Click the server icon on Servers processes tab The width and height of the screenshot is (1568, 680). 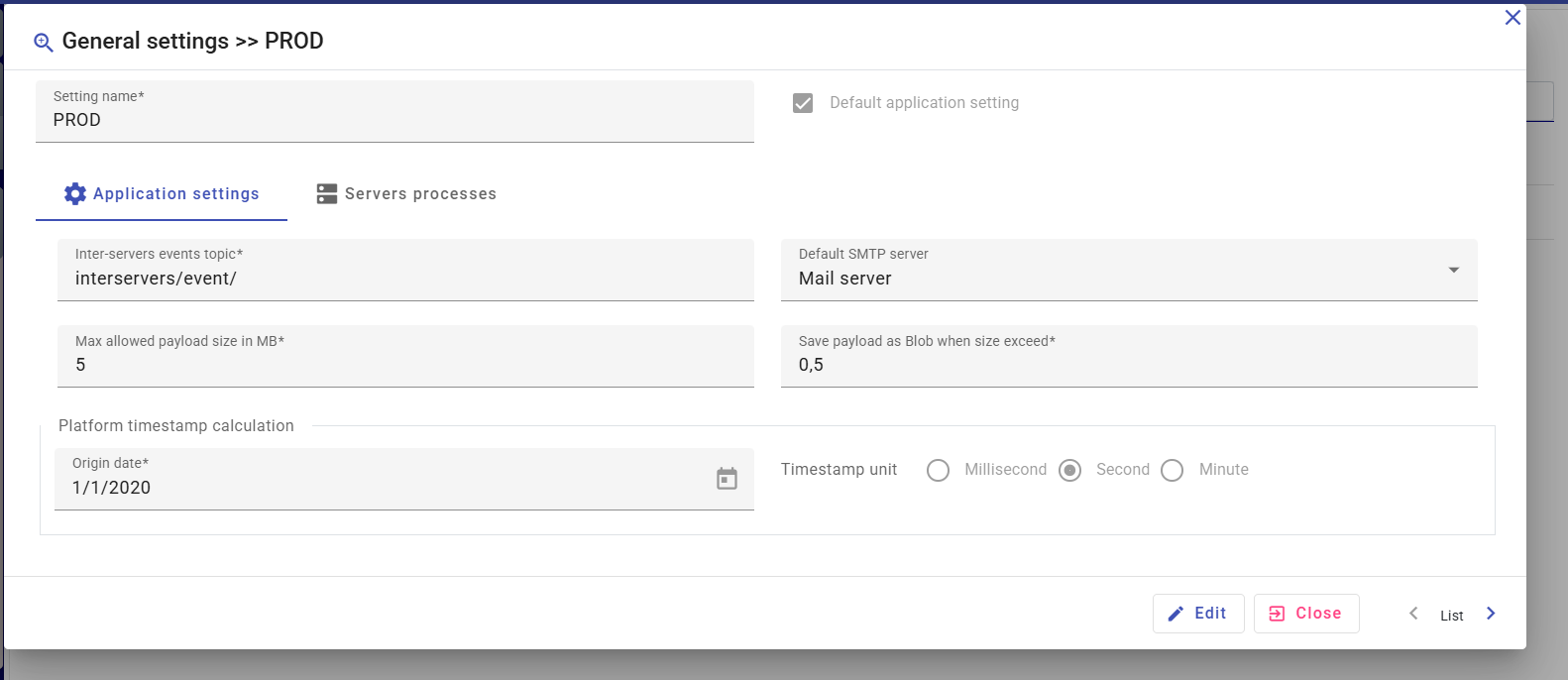327,194
